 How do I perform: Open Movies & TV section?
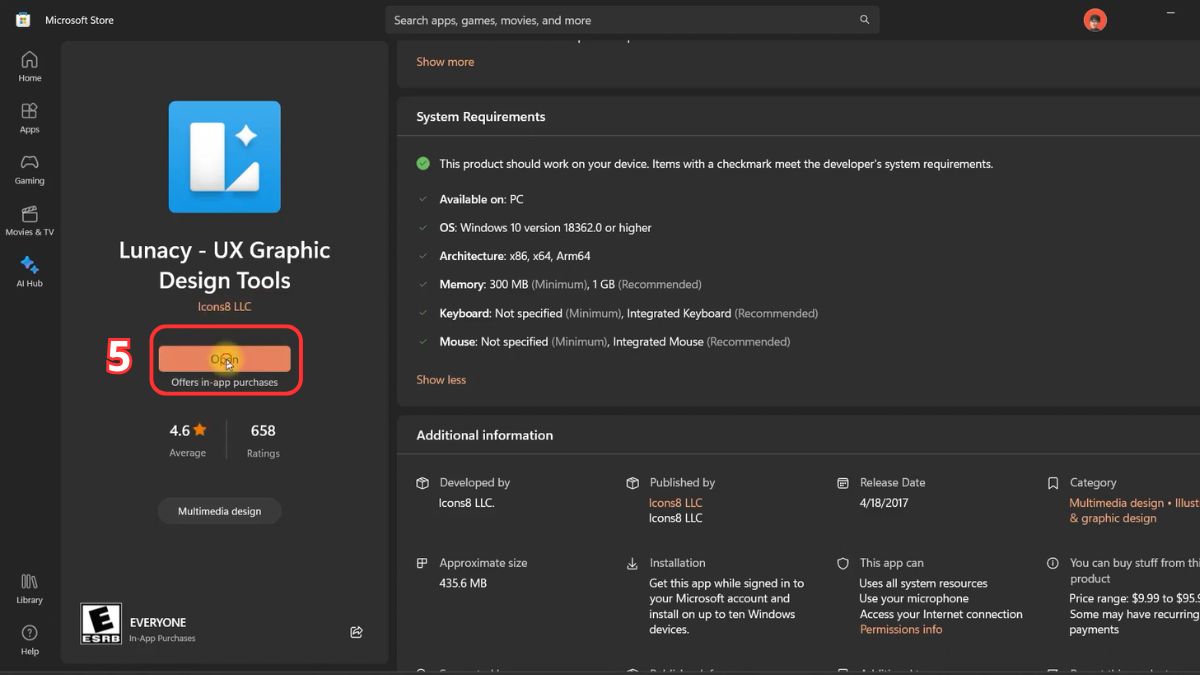30,220
